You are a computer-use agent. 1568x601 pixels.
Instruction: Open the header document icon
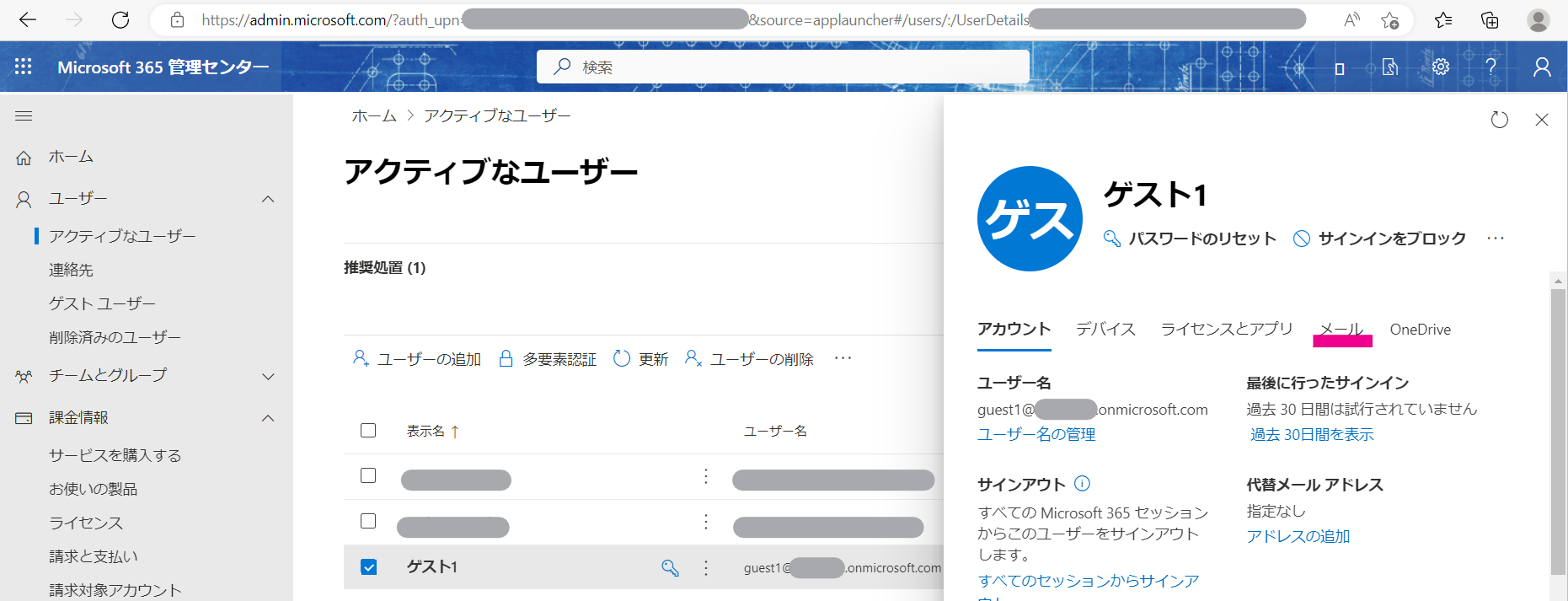tap(1390, 67)
